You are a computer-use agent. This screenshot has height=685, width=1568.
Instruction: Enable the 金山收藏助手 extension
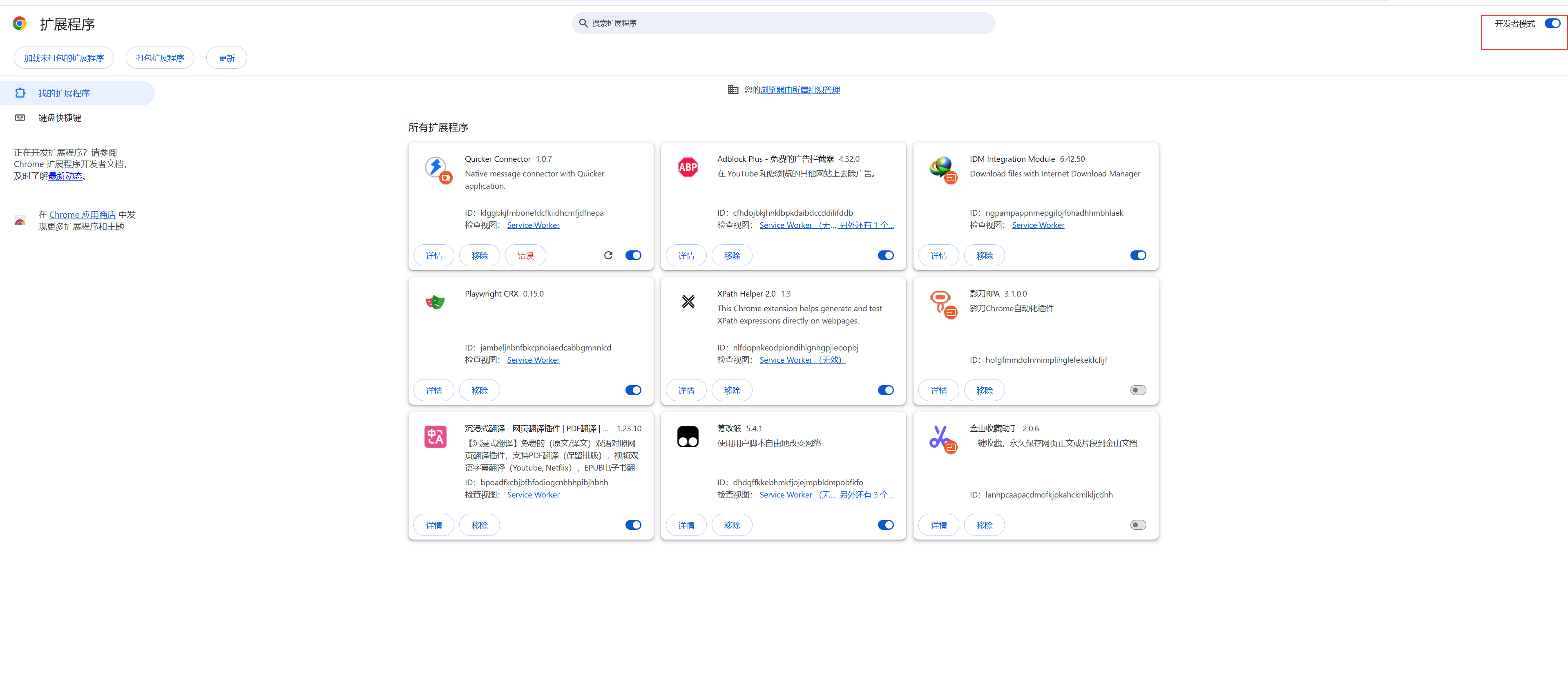1138,525
